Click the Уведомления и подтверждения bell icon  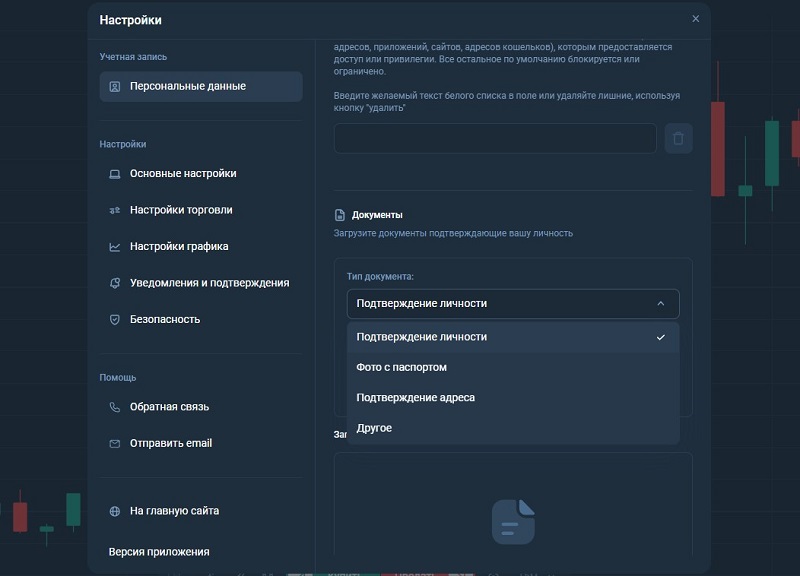coord(115,283)
